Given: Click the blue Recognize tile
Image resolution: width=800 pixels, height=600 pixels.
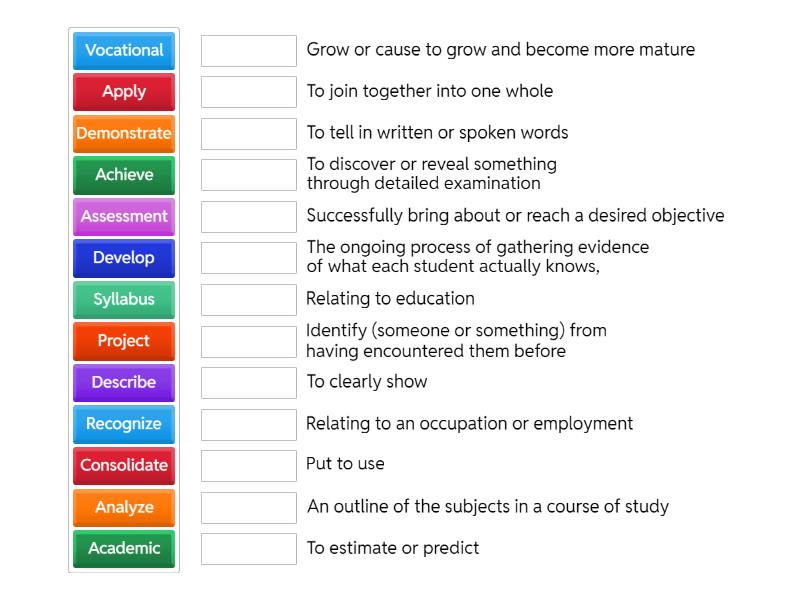Looking at the screenshot, I should click(x=124, y=424).
